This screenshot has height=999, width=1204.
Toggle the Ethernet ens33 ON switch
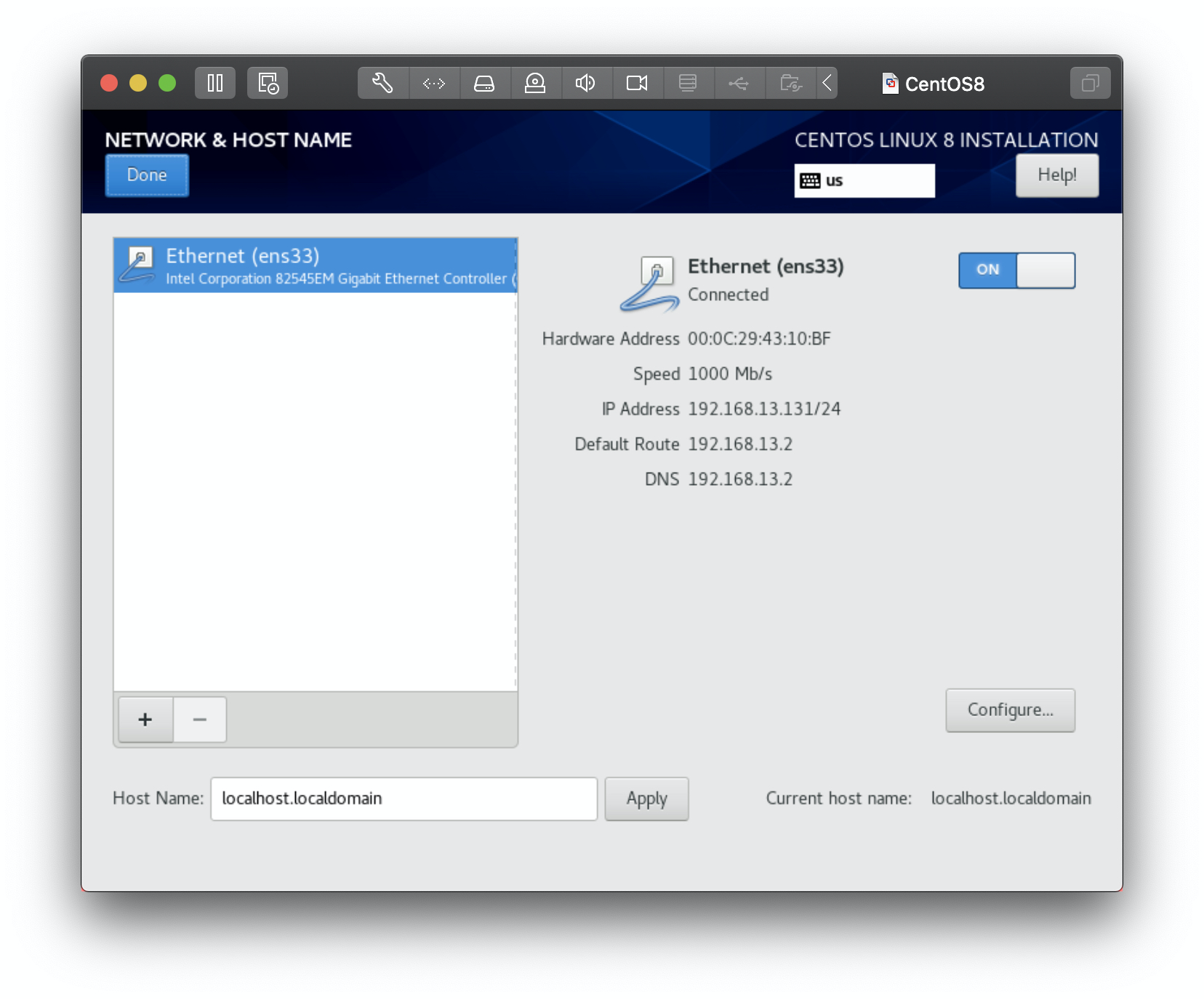(1016, 270)
